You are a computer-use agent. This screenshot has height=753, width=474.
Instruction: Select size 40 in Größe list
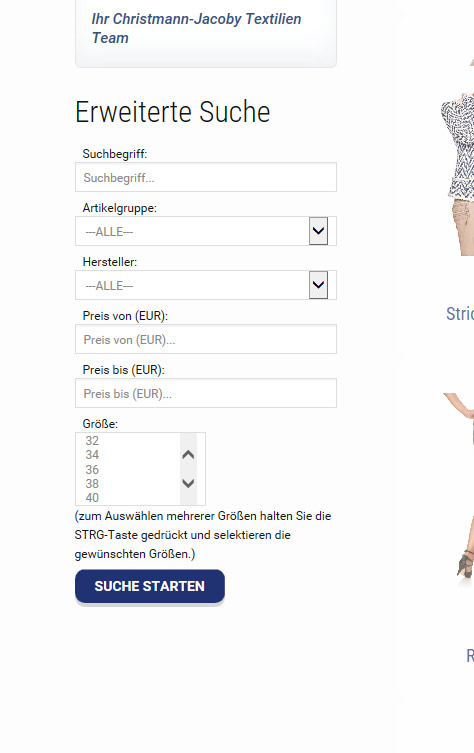128,498
